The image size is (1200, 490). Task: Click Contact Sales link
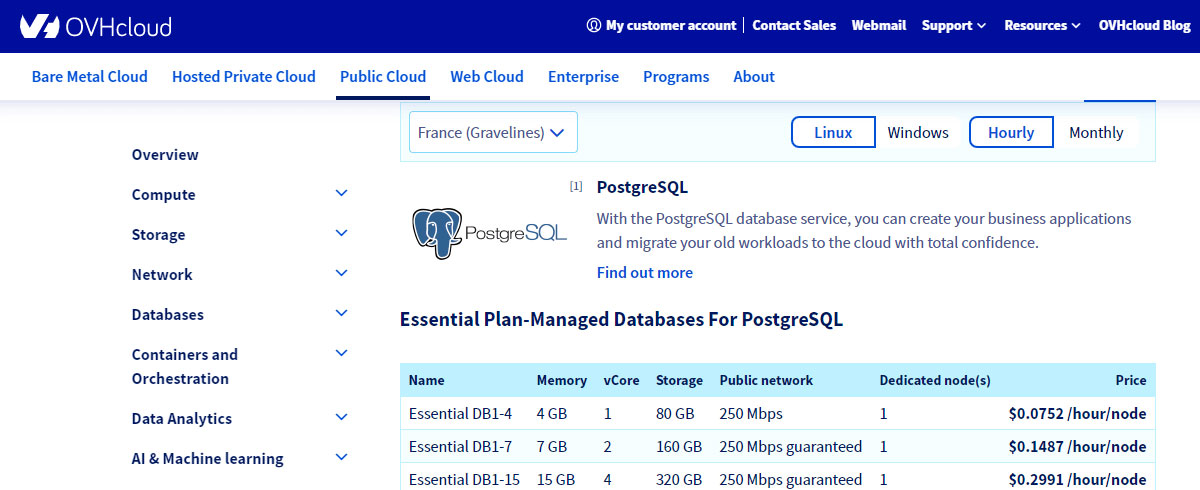[x=794, y=26]
